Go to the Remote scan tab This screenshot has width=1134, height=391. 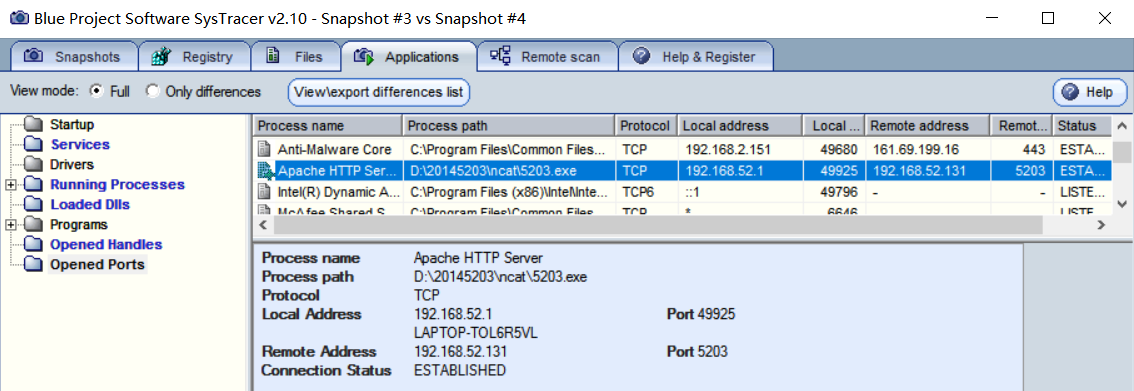point(547,56)
